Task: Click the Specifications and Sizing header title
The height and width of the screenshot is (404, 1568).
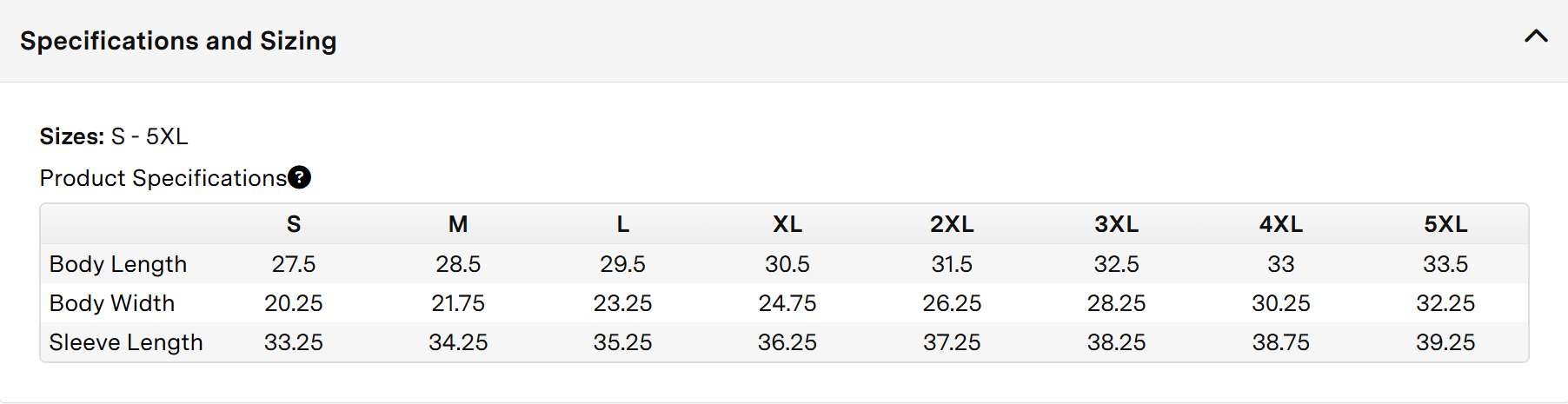Action: [x=178, y=41]
